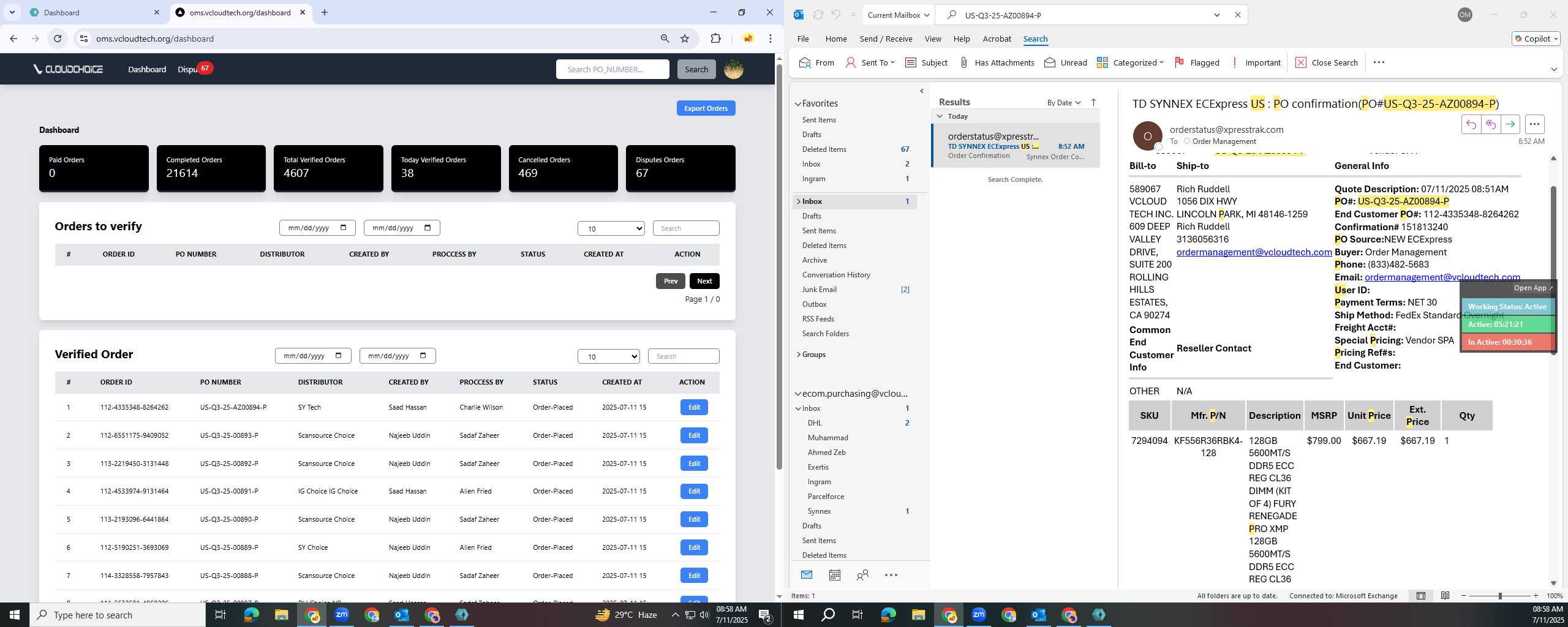Click ordermanagement@vcloudtech.com link under Ship-to
Viewport: 1568px width, 627px height.
1254,252
